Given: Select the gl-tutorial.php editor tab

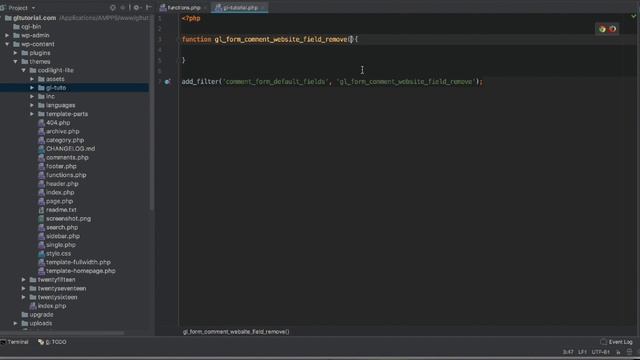Looking at the screenshot, I should point(240,8).
